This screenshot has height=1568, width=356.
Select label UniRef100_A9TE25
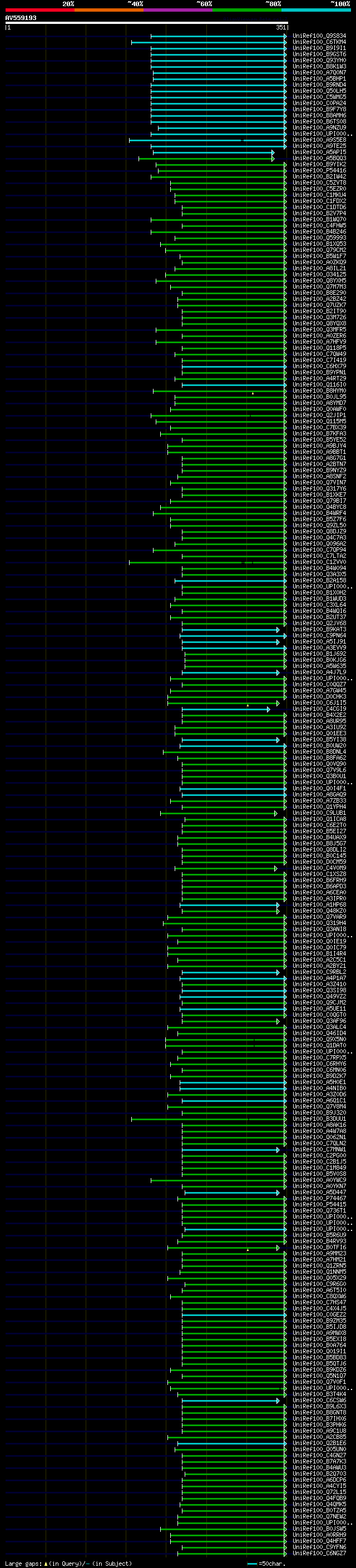(319, 146)
